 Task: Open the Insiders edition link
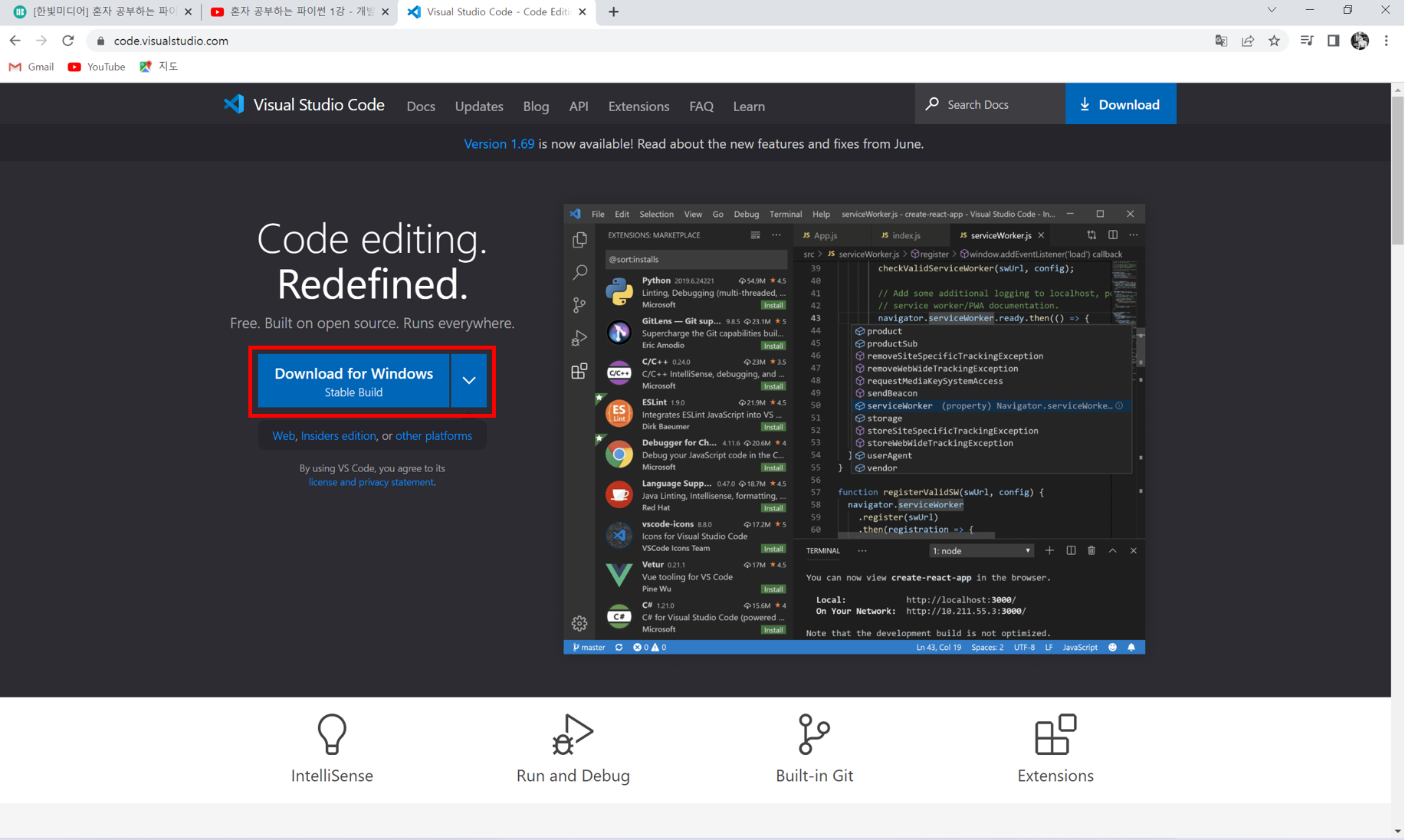pos(338,436)
